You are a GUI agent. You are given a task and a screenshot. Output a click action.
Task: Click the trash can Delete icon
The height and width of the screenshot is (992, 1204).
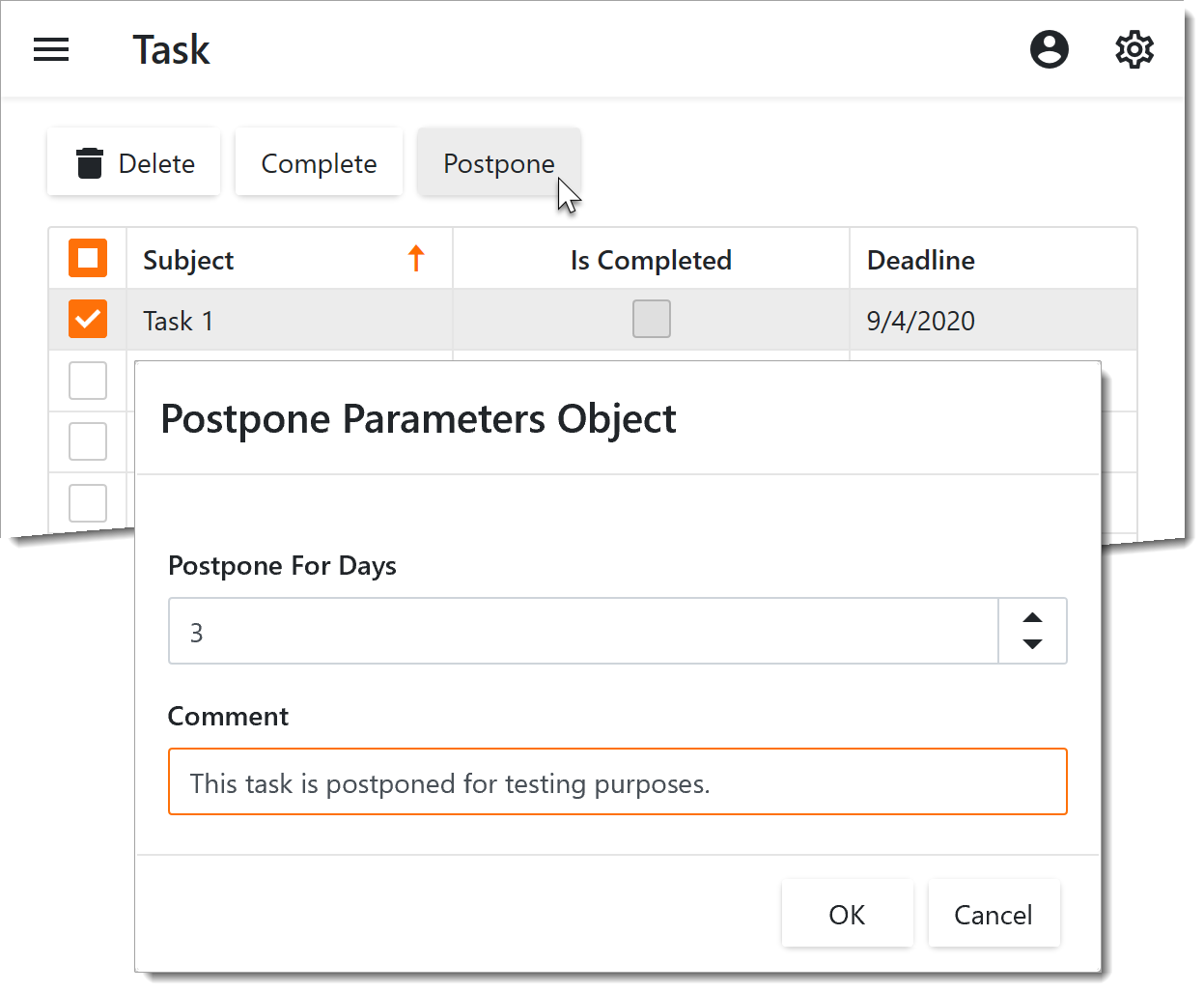(90, 163)
